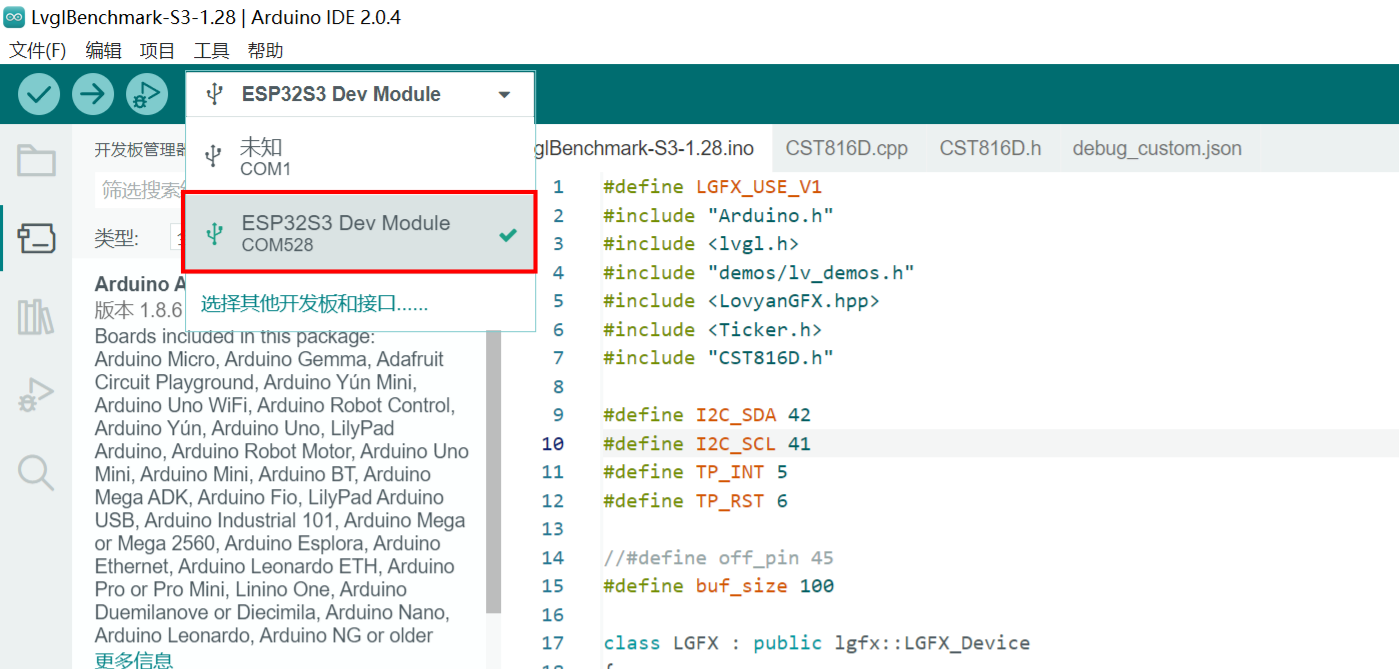The image size is (1399, 669).
Task: Open the Boards Manager sidebar icon
Action: point(36,238)
